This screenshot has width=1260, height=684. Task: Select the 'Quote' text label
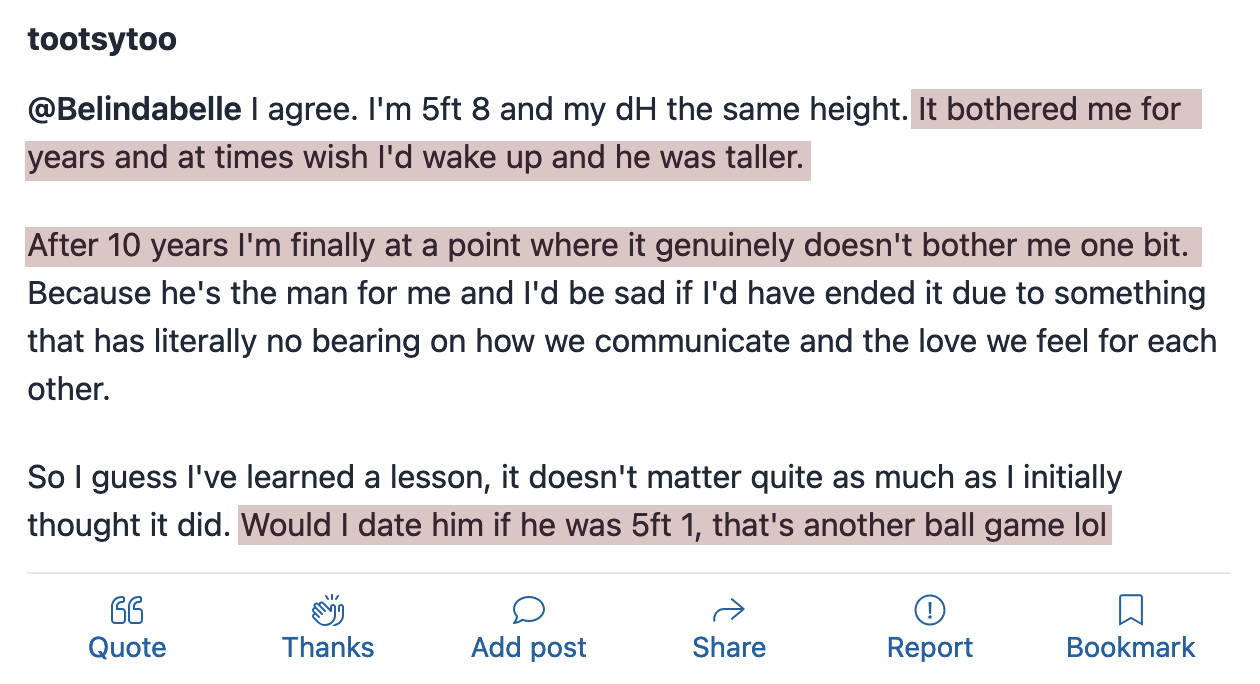coord(127,647)
